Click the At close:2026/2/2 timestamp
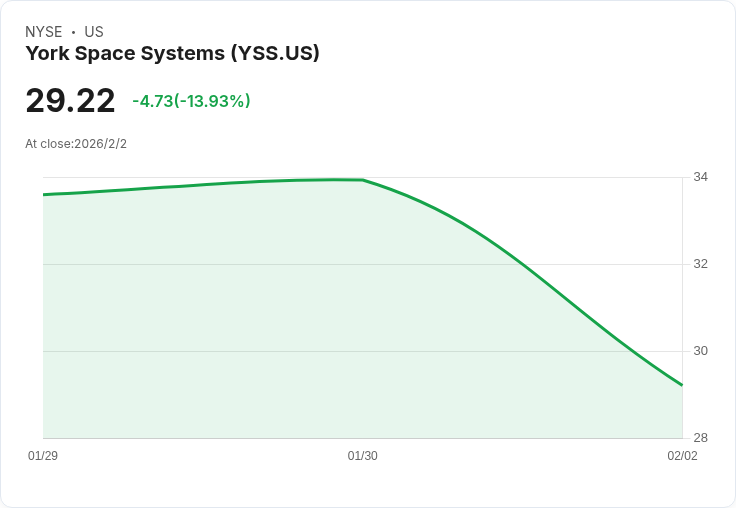 pyautogui.click(x=76, y=143)
